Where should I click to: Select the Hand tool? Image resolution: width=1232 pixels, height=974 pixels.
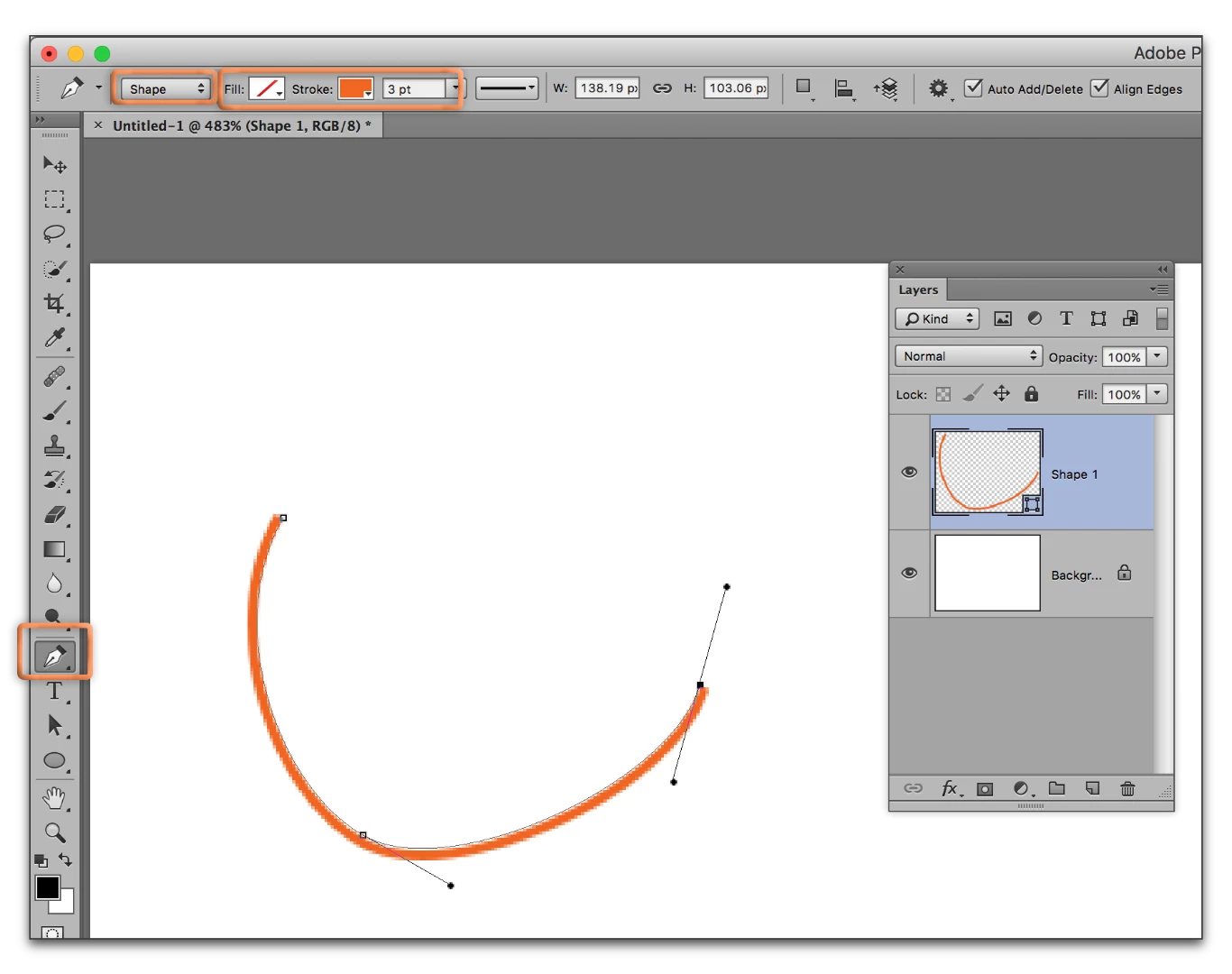pos(54,799)
